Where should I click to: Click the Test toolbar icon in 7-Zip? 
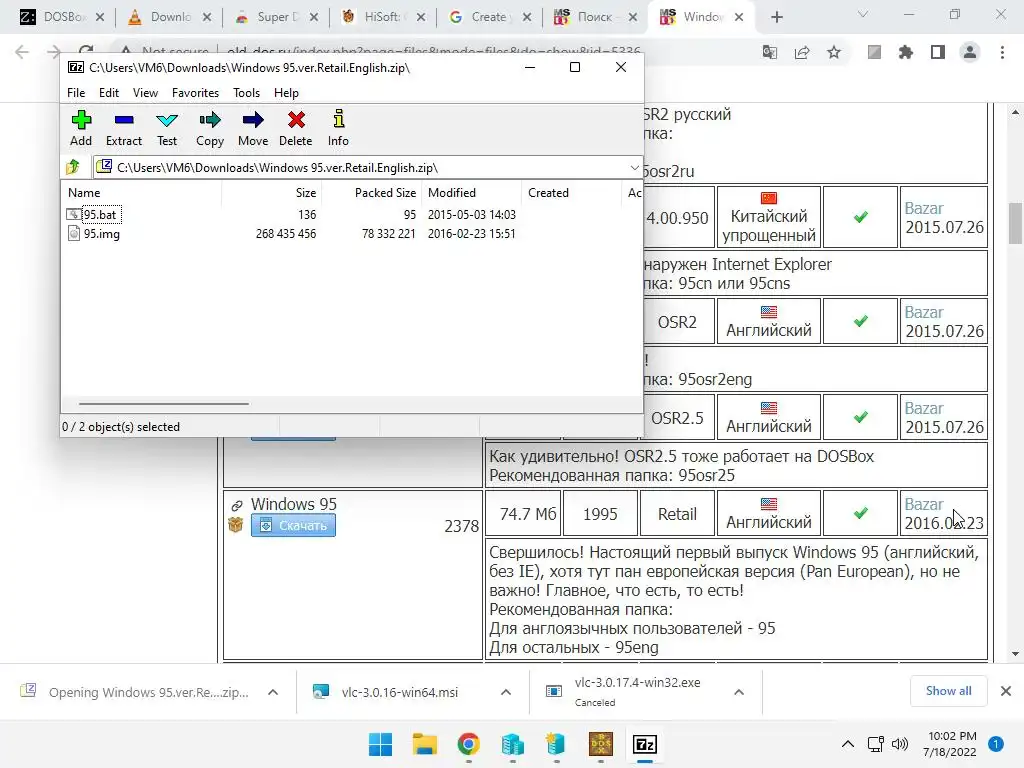click(167, 128)
